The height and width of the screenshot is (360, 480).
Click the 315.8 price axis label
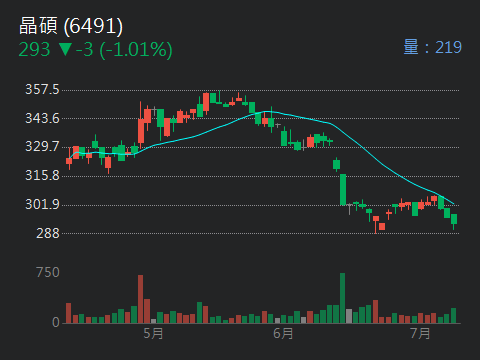[x=42, y=175]
